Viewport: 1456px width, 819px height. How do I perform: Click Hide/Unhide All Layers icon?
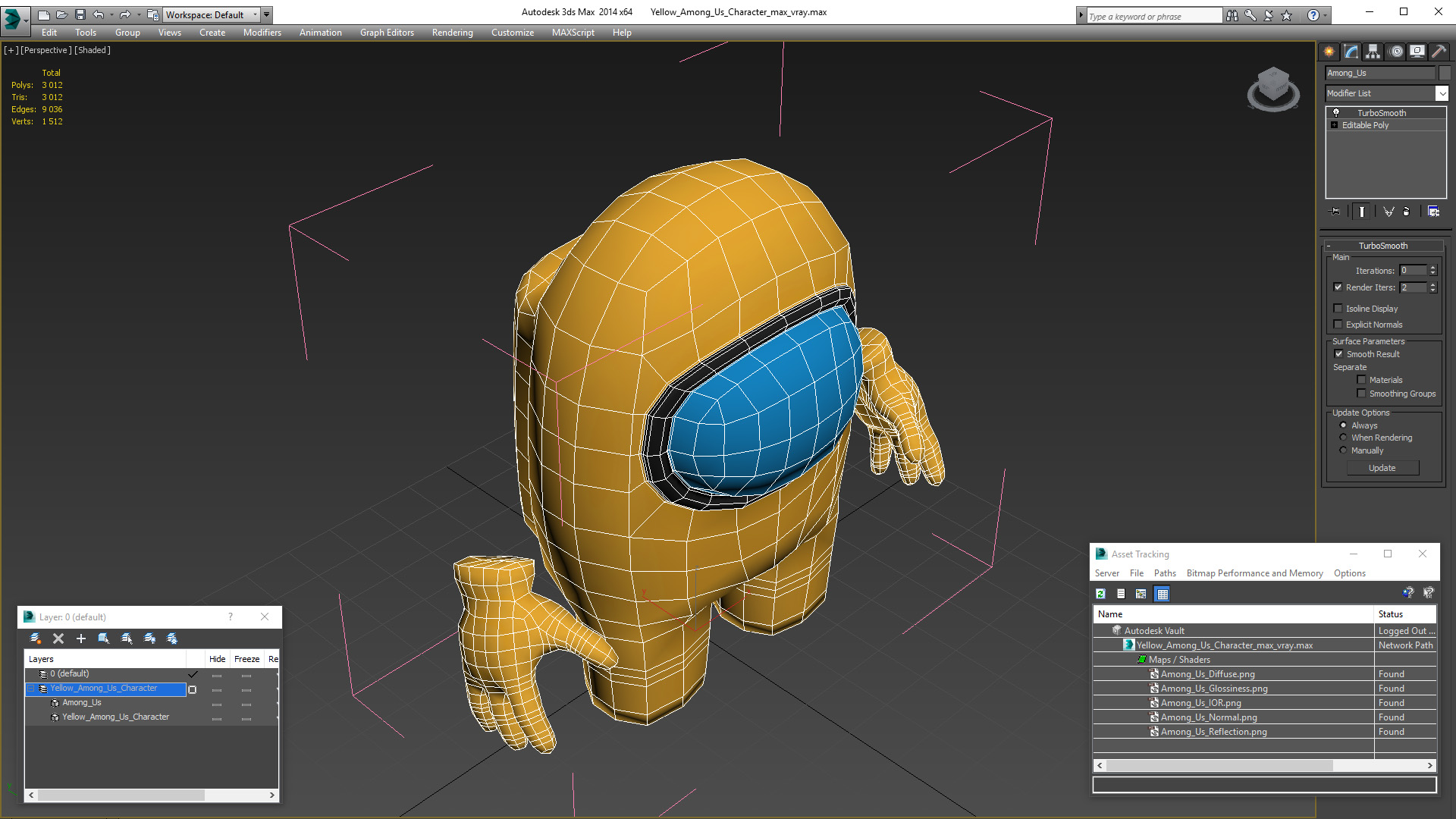click(149, 639)
